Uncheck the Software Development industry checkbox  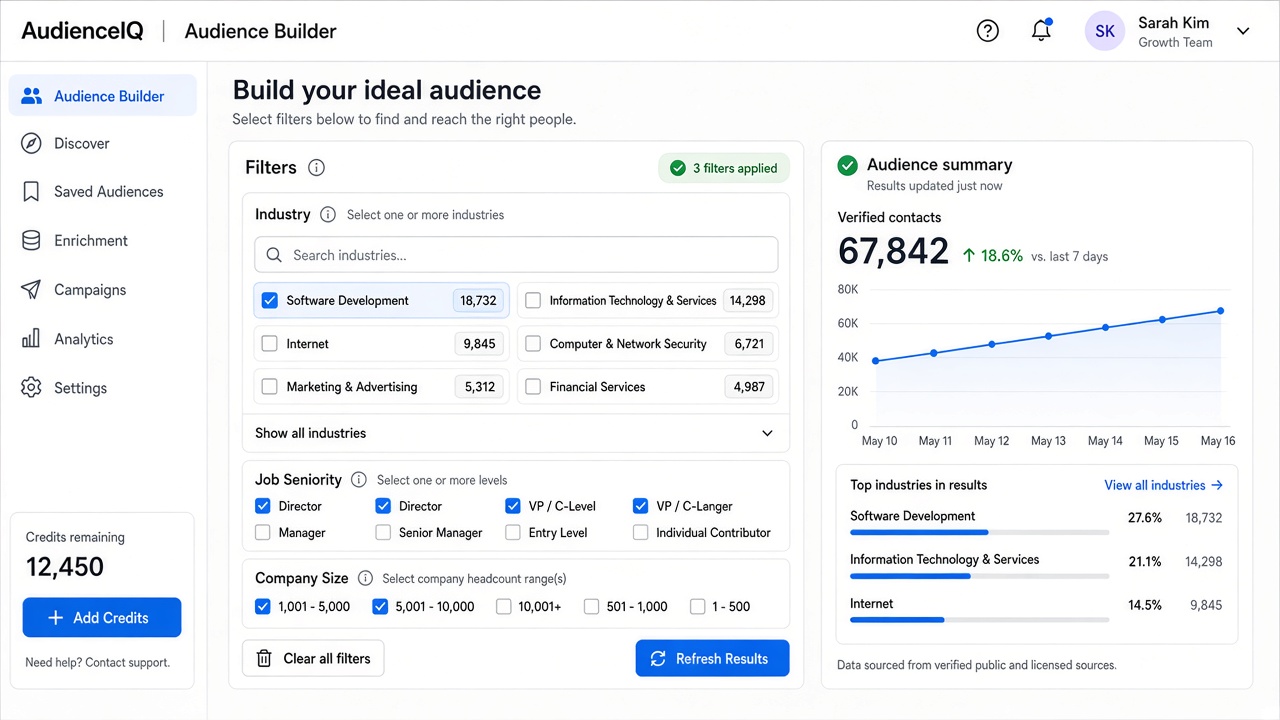pyautogui.click(x=269, y=300)
